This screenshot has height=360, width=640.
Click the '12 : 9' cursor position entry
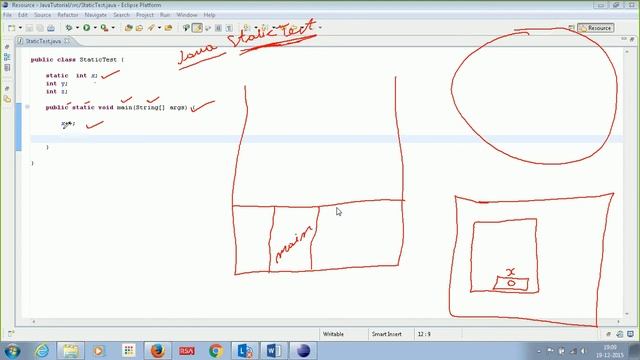pyautogui.click(x=424, y=334)
